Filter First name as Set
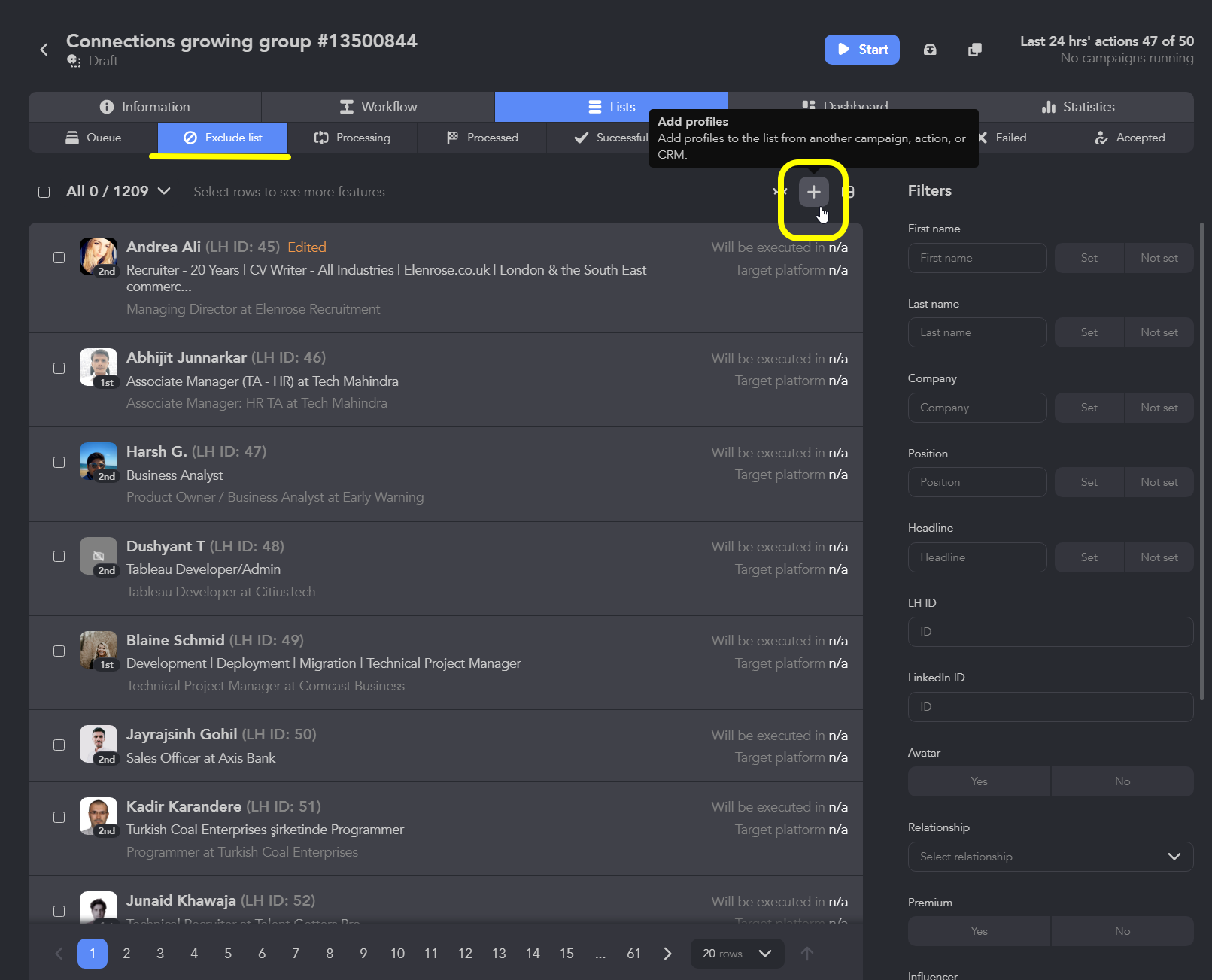The height and width of the screenshot is (980, 1212). pyautogui.click(x=1089, y=258)
